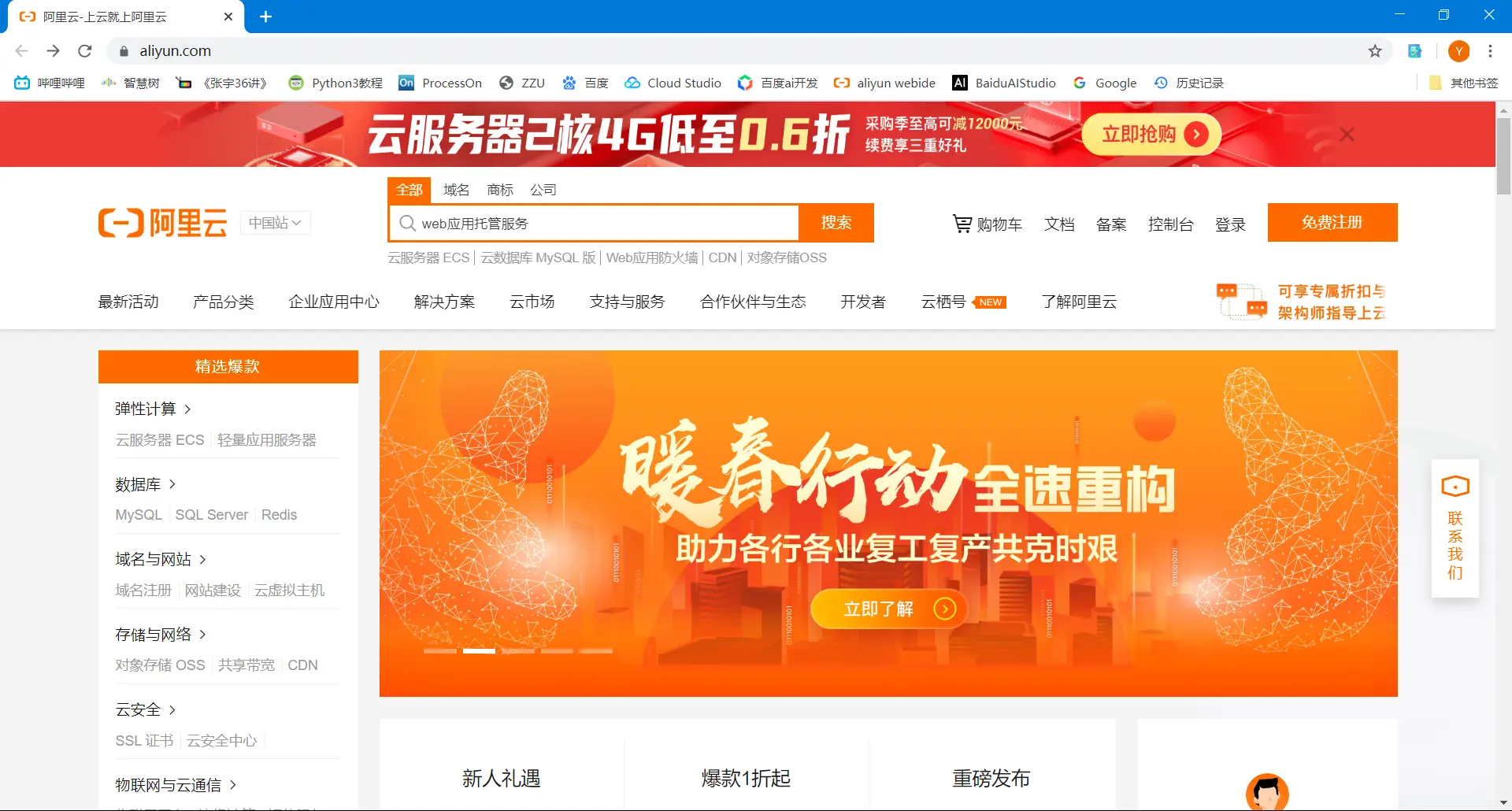
Task: Expand the 数据库 category
Action: click(146, 484)
